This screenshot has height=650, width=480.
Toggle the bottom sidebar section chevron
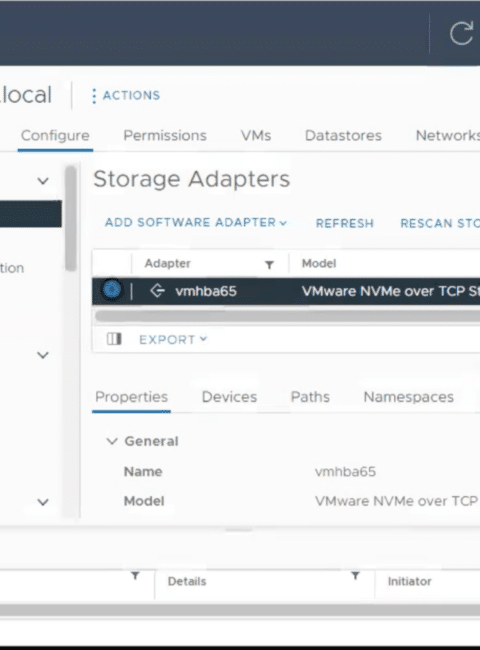tap(43, 502)
